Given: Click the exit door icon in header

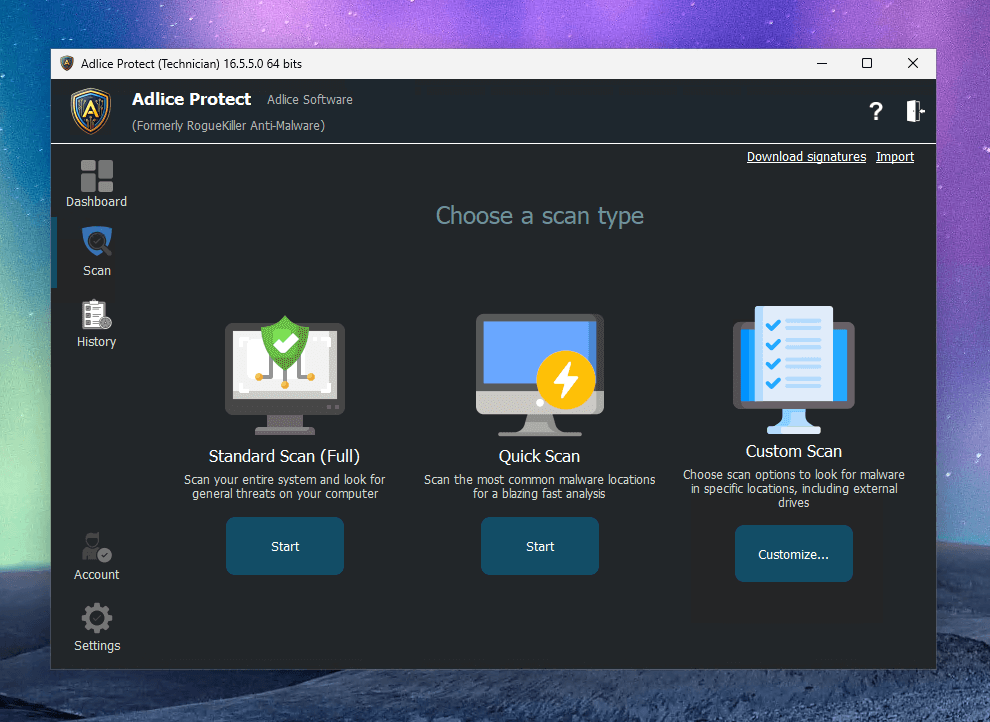Looking at the screenshot, I should [915, 111].
